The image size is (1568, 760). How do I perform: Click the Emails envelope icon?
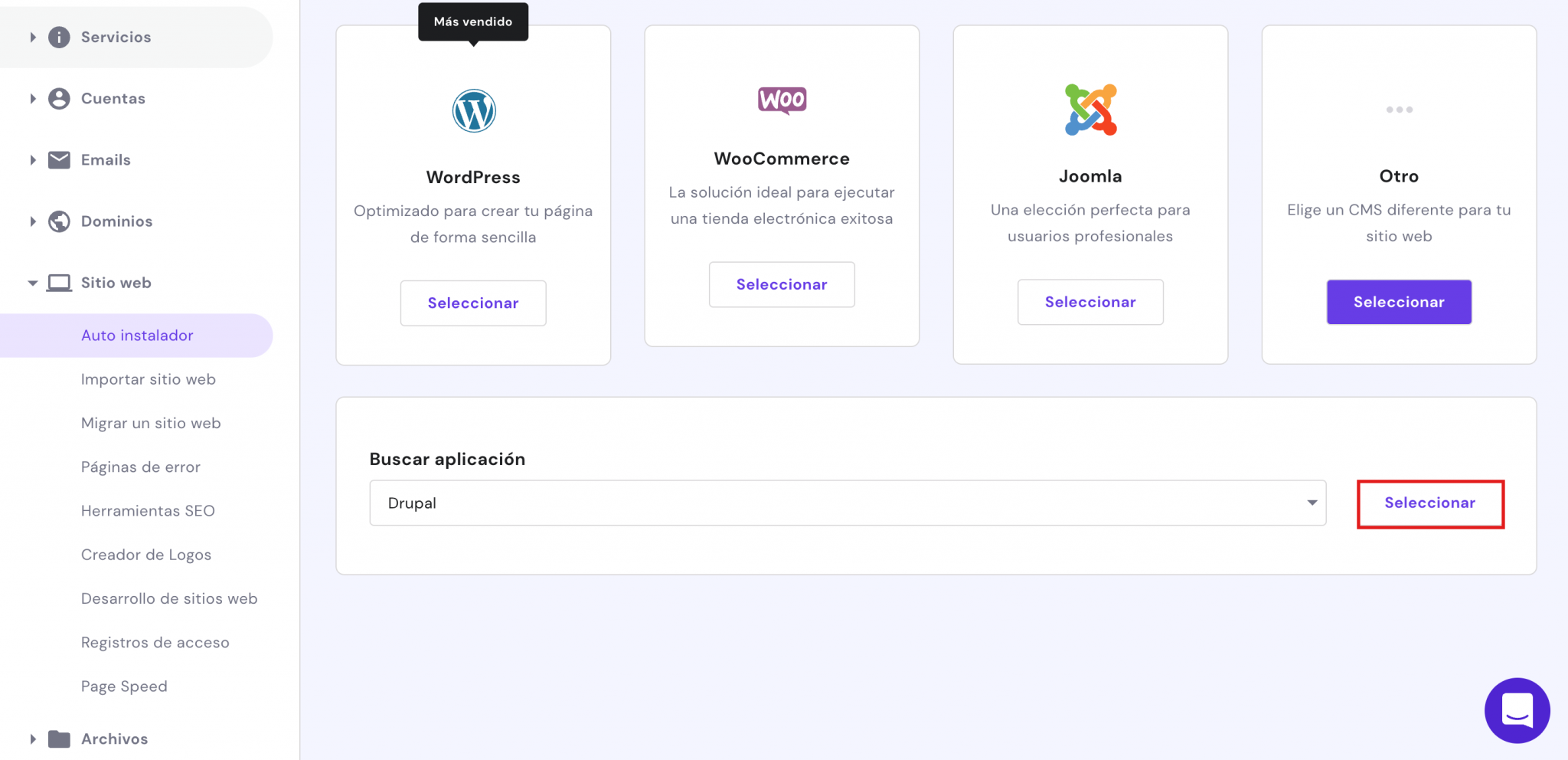point(59,159)
